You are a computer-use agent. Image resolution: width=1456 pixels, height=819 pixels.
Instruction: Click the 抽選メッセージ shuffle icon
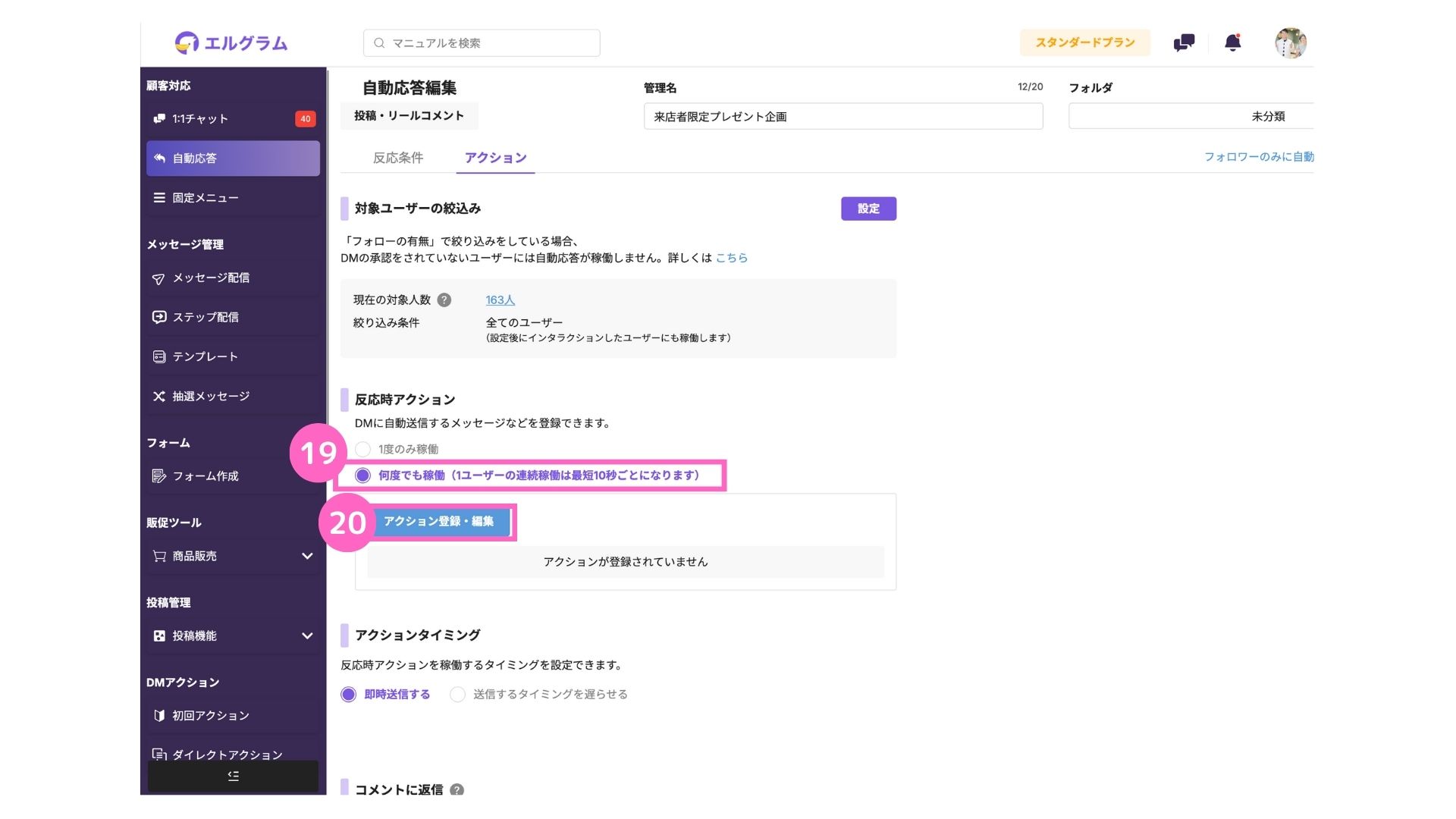tap(159, 396)
